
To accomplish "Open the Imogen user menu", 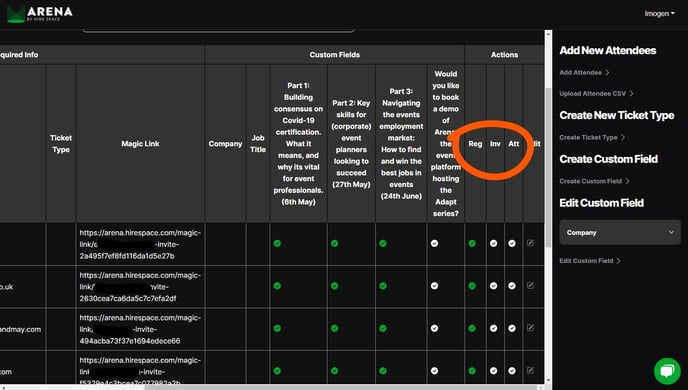I will pyautogui.click(x=659, y=14).
